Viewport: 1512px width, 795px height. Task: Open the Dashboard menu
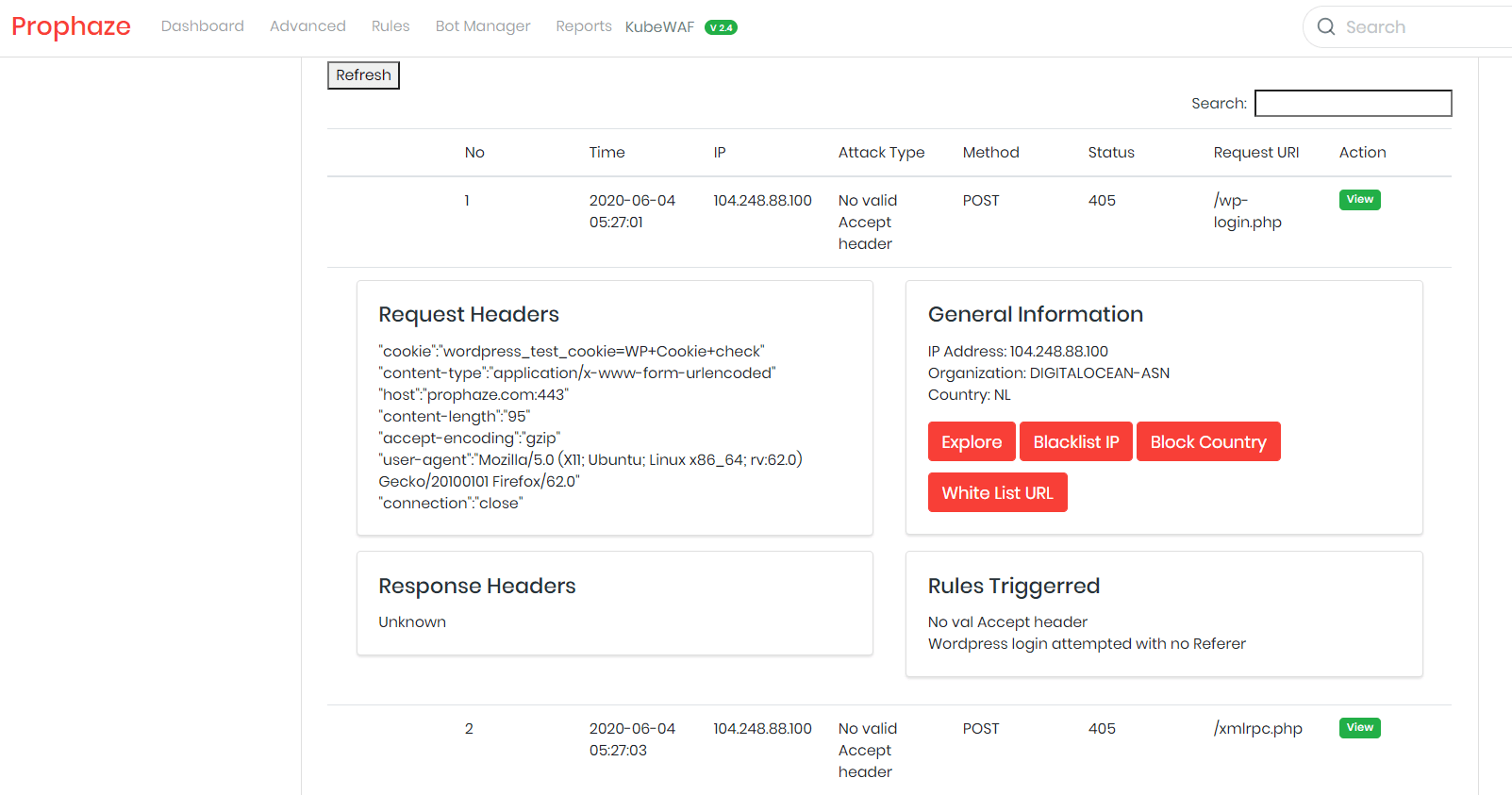pos(202,26)
